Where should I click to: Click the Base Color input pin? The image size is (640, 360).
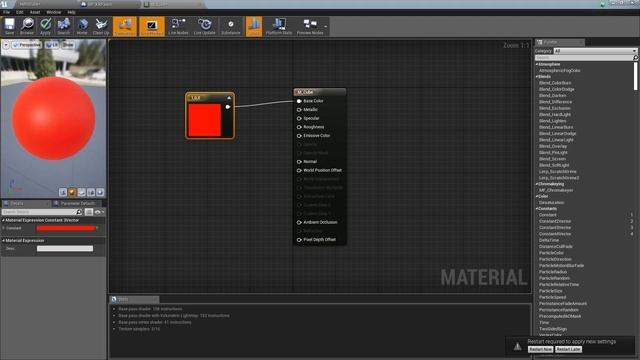pyautogui.click(x=299, y=101)
